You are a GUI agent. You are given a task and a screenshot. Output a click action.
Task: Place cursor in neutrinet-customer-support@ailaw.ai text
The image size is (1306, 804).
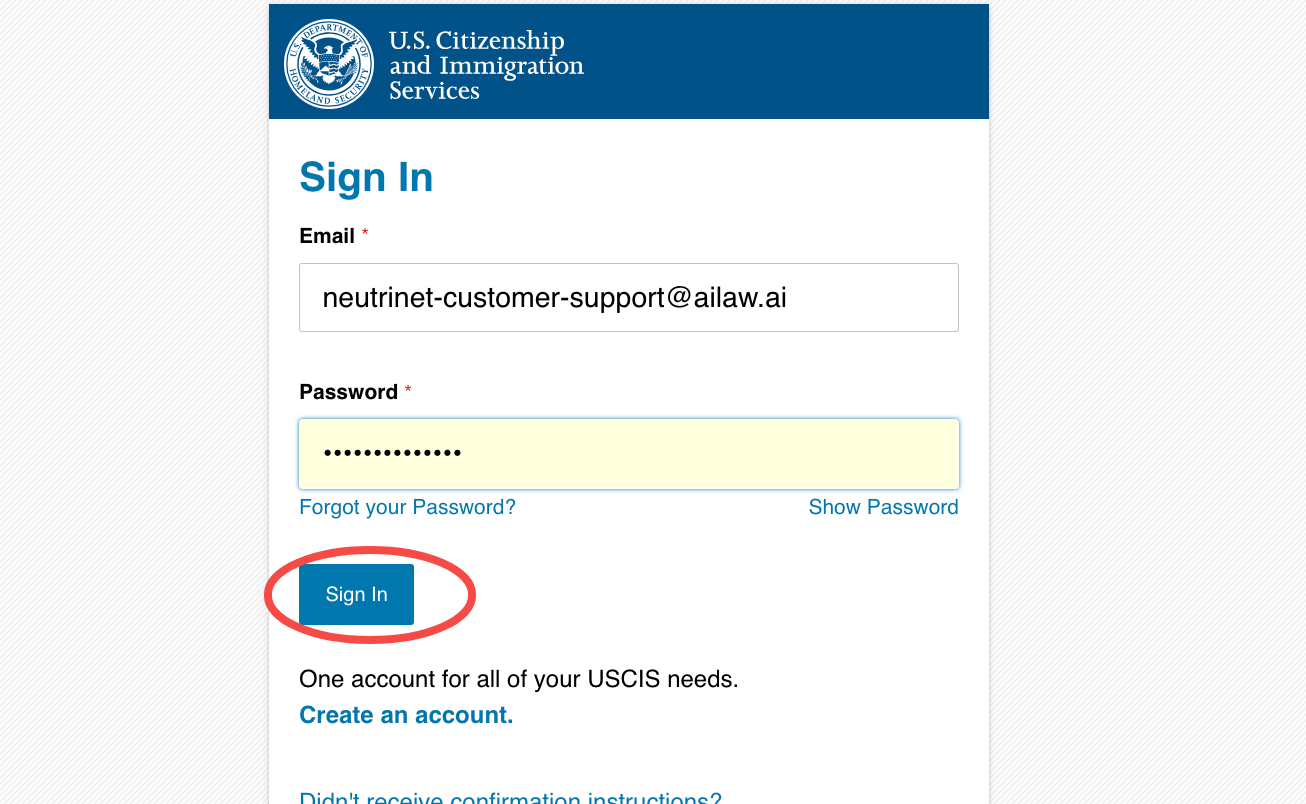pos(554,297)
